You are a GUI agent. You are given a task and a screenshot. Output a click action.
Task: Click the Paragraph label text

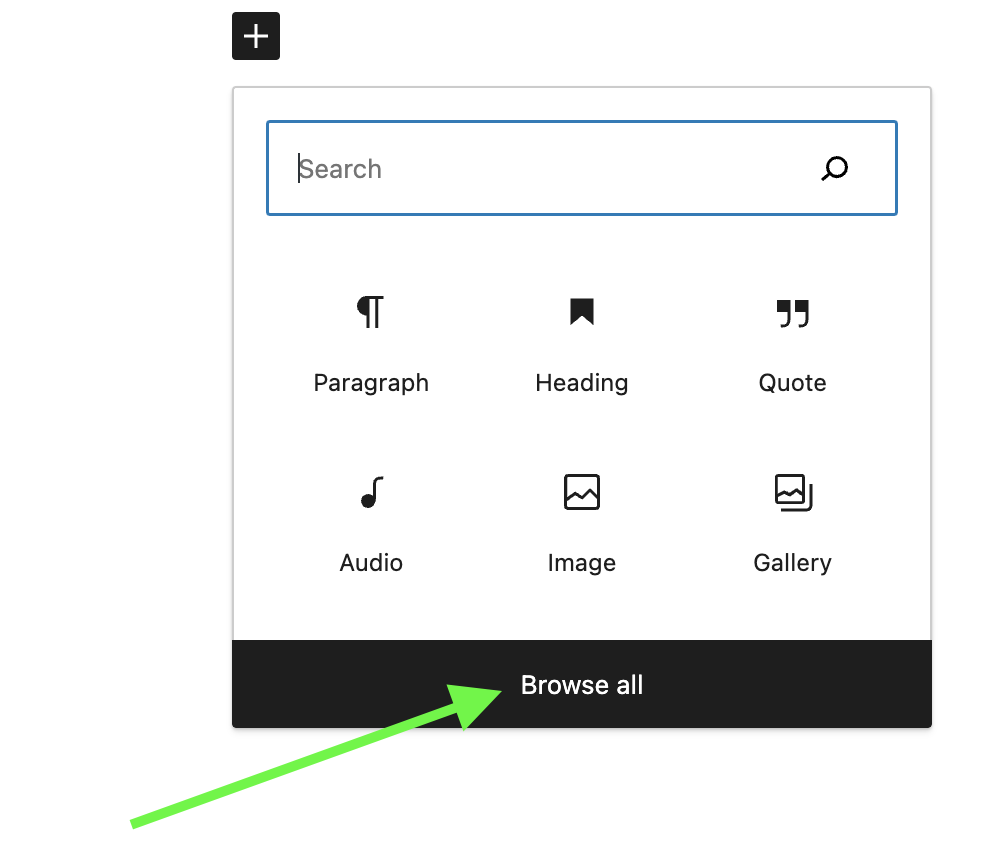(371, 382)
